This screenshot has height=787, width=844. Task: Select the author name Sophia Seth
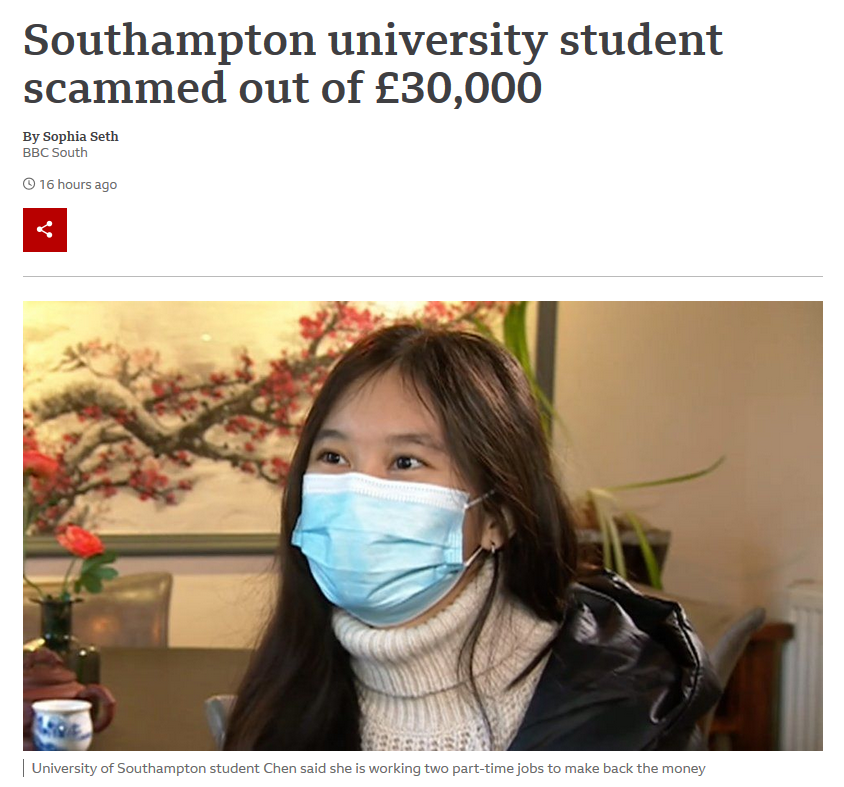click(x=81, y=136)
